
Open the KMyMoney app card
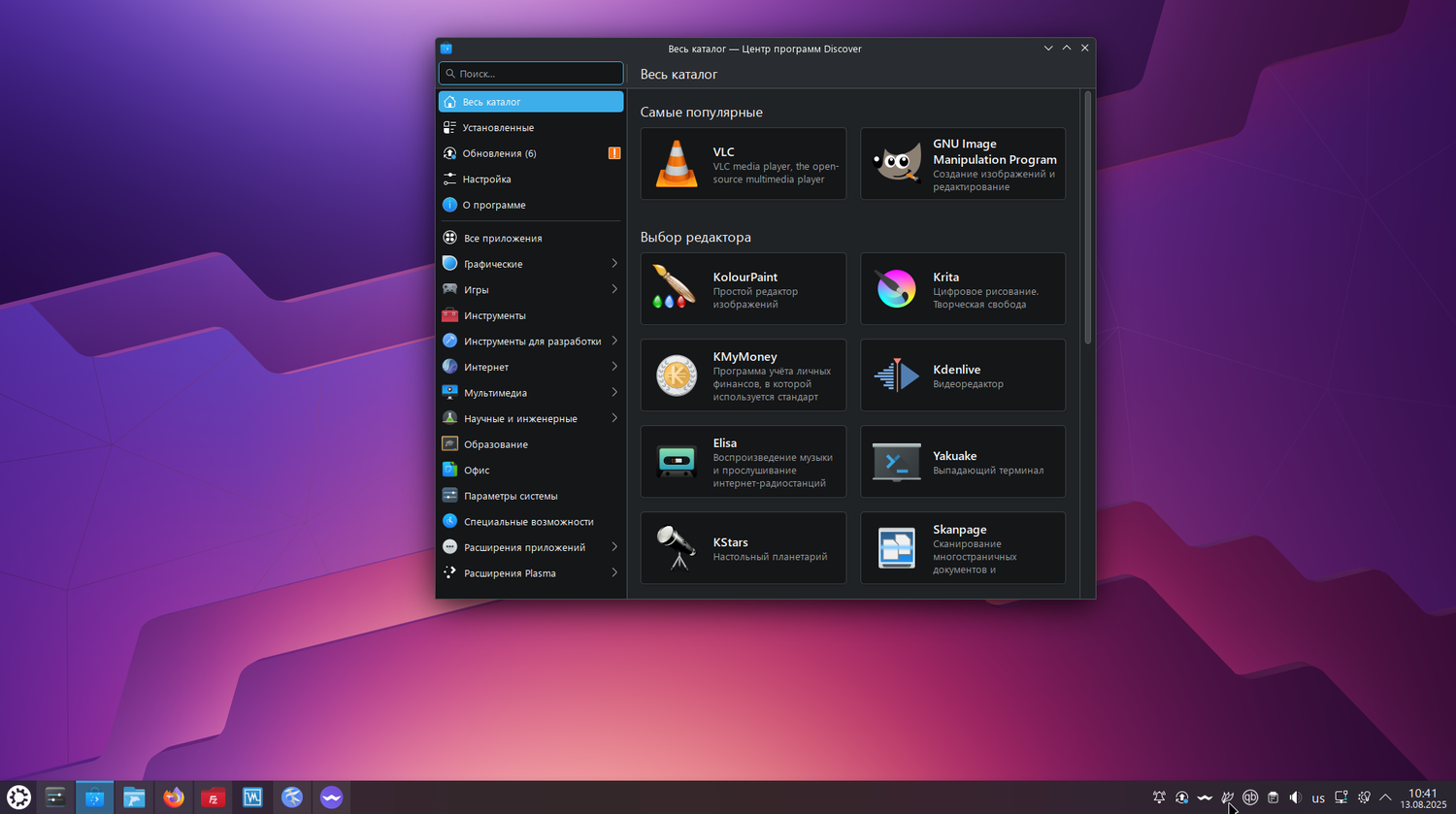click(744, 375)
